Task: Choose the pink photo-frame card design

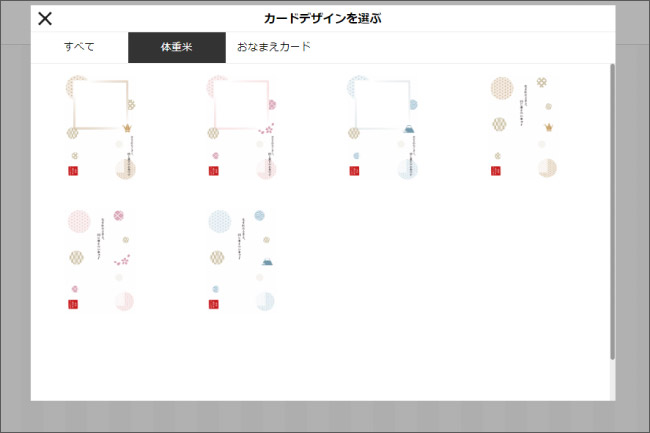Action: point(241,128)
